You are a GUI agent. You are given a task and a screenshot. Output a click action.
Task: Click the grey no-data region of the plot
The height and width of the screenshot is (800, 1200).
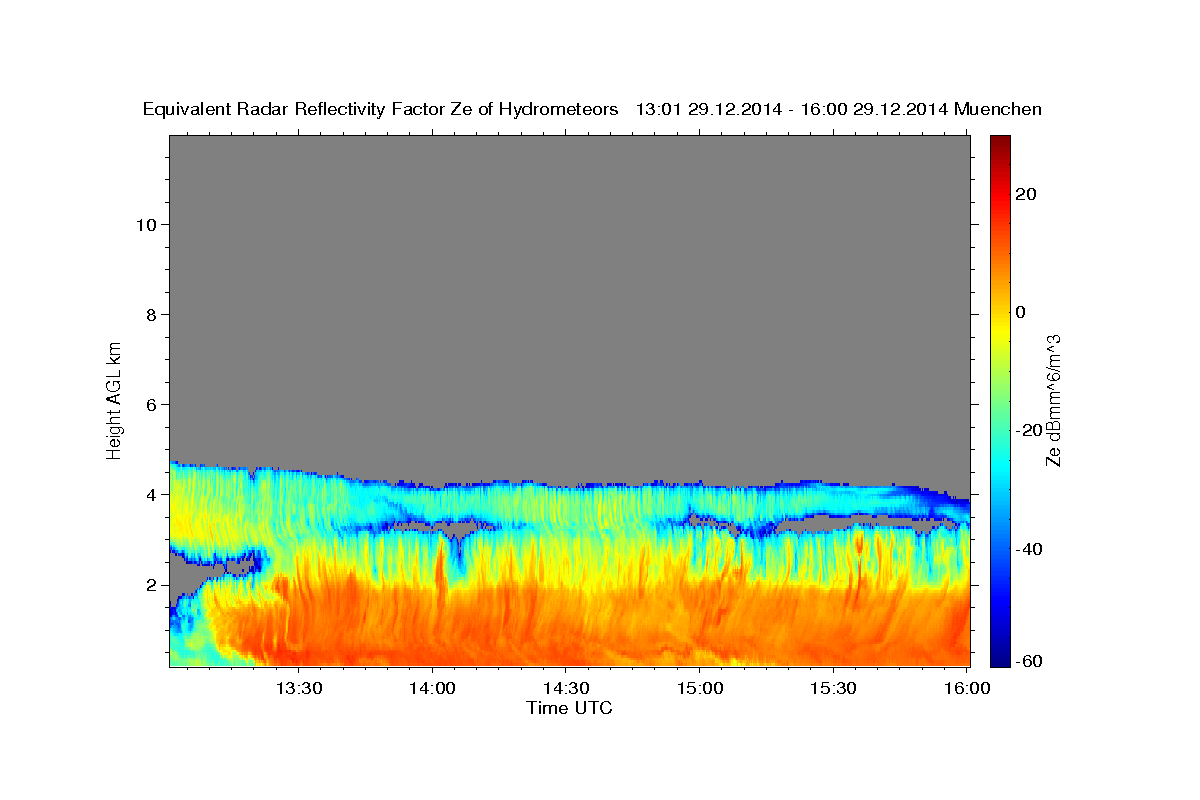(570, 300)
